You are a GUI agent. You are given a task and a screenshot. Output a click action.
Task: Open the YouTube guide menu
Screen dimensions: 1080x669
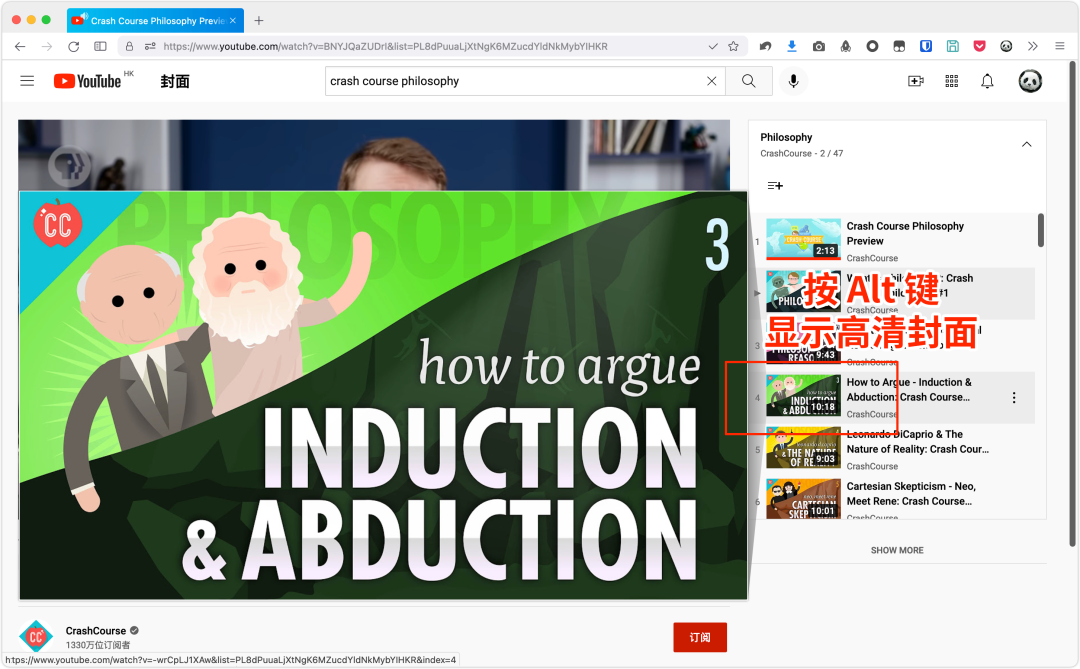[x=27, y=81]
